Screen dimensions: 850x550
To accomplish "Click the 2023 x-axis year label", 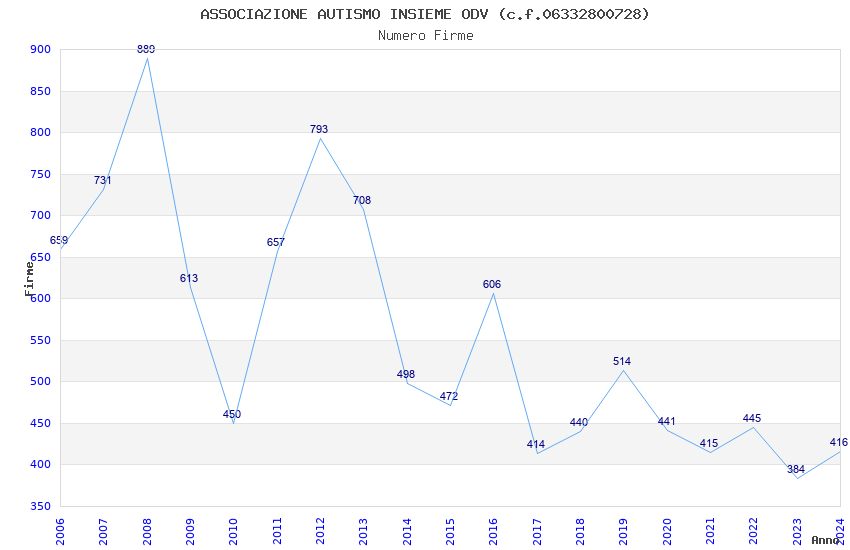I will (x=797, y=531).
